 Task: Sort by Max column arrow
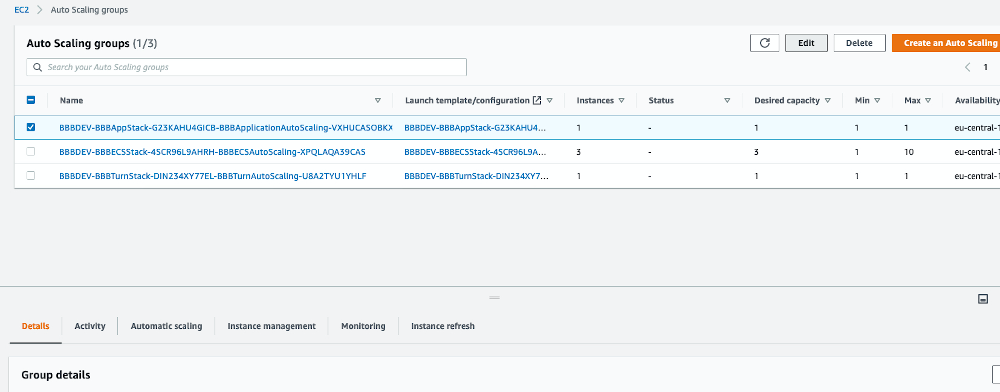pyautogui.click(x=928, y=101)
